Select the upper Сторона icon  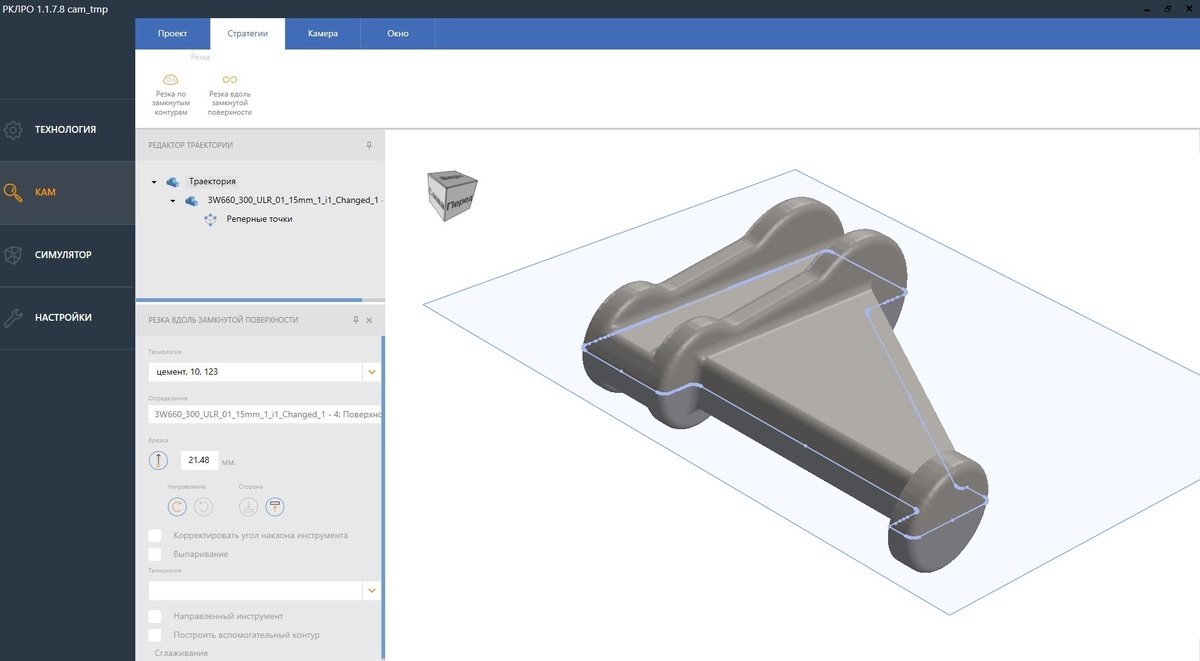tap(275, 507)
